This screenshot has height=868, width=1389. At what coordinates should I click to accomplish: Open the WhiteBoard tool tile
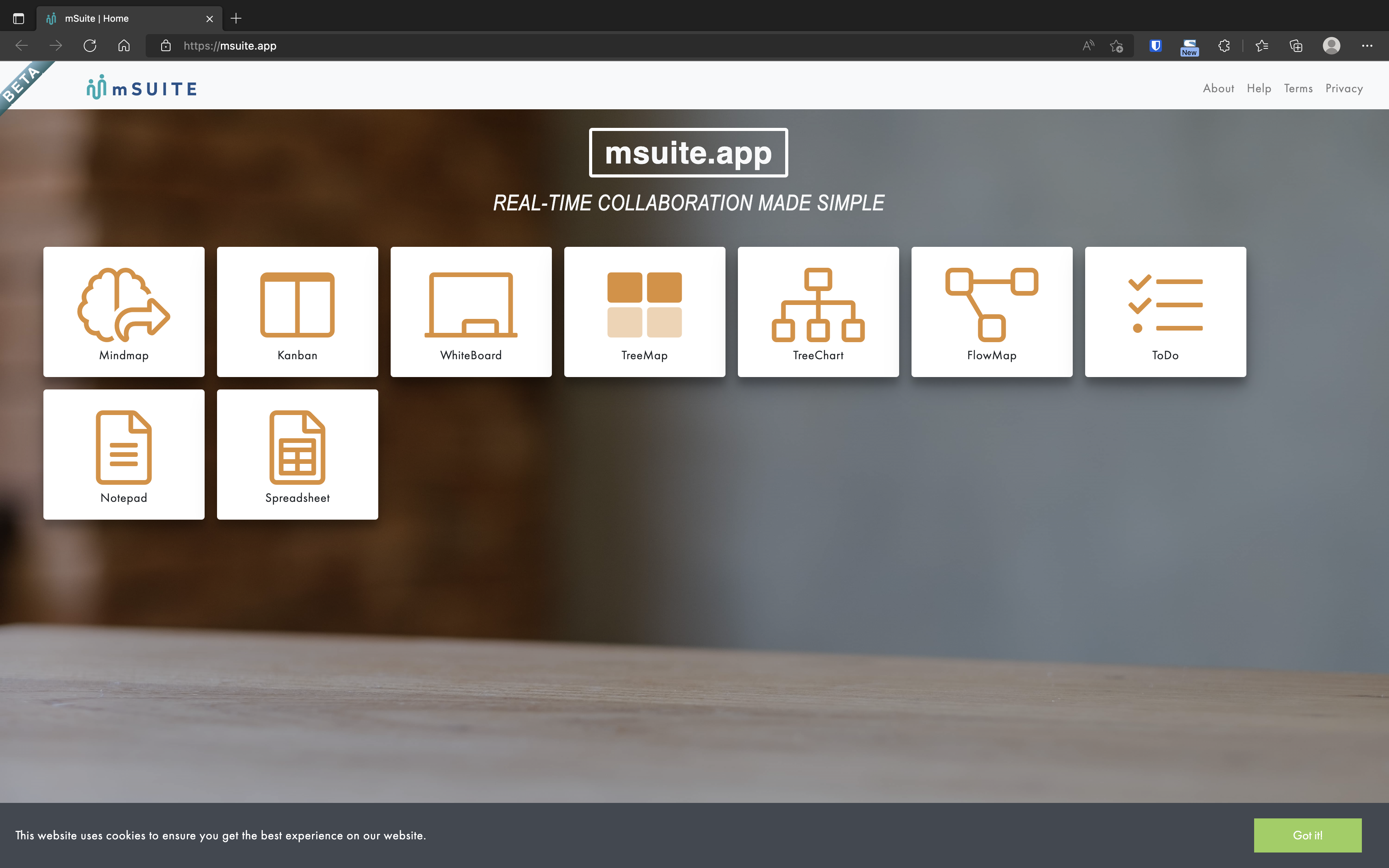click(x=470, y=311)
